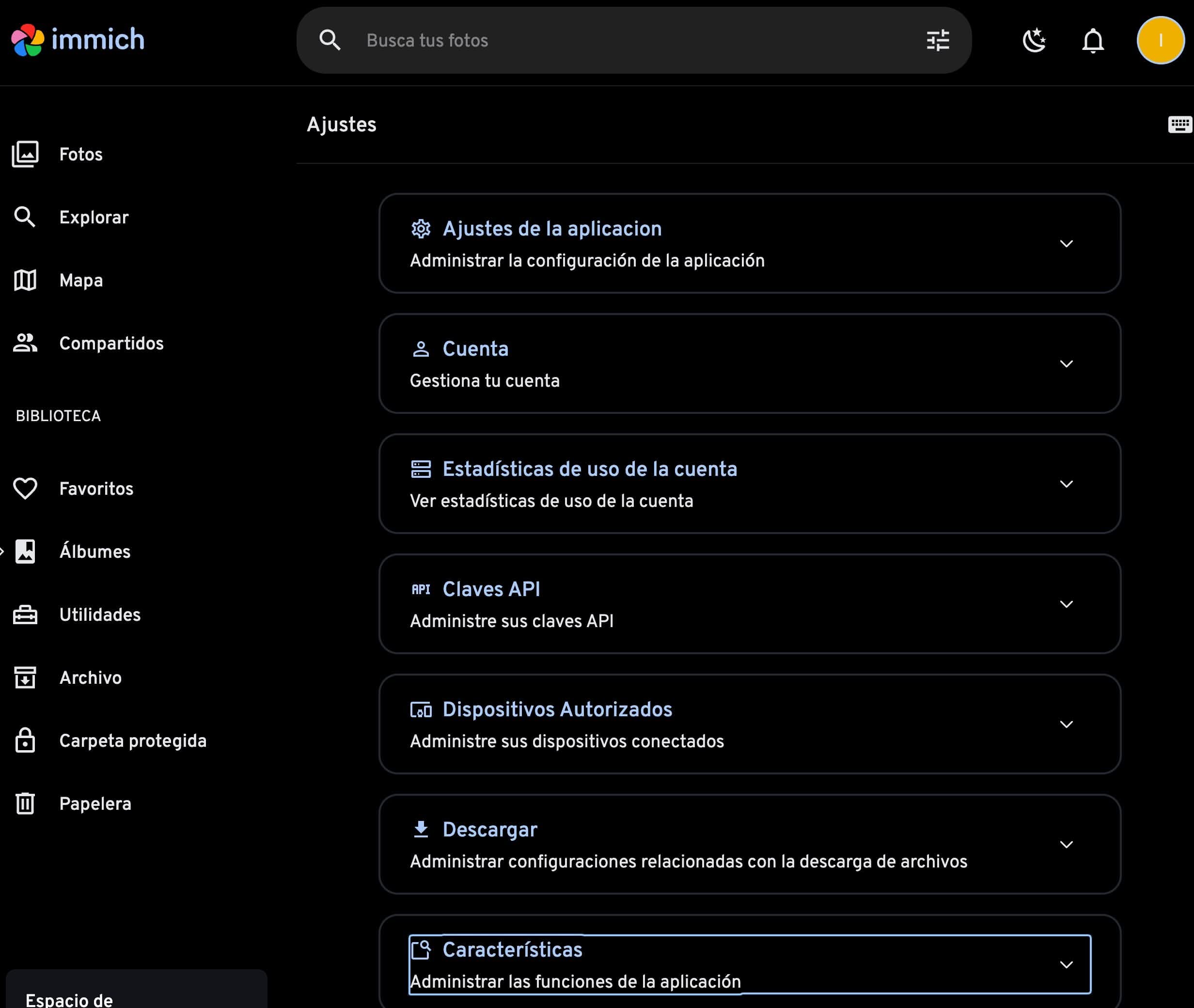Image resolution: width=1194 pixels, height=1008 pixels.
Task: Open Utilidades toolbox item
Action: 99,614
